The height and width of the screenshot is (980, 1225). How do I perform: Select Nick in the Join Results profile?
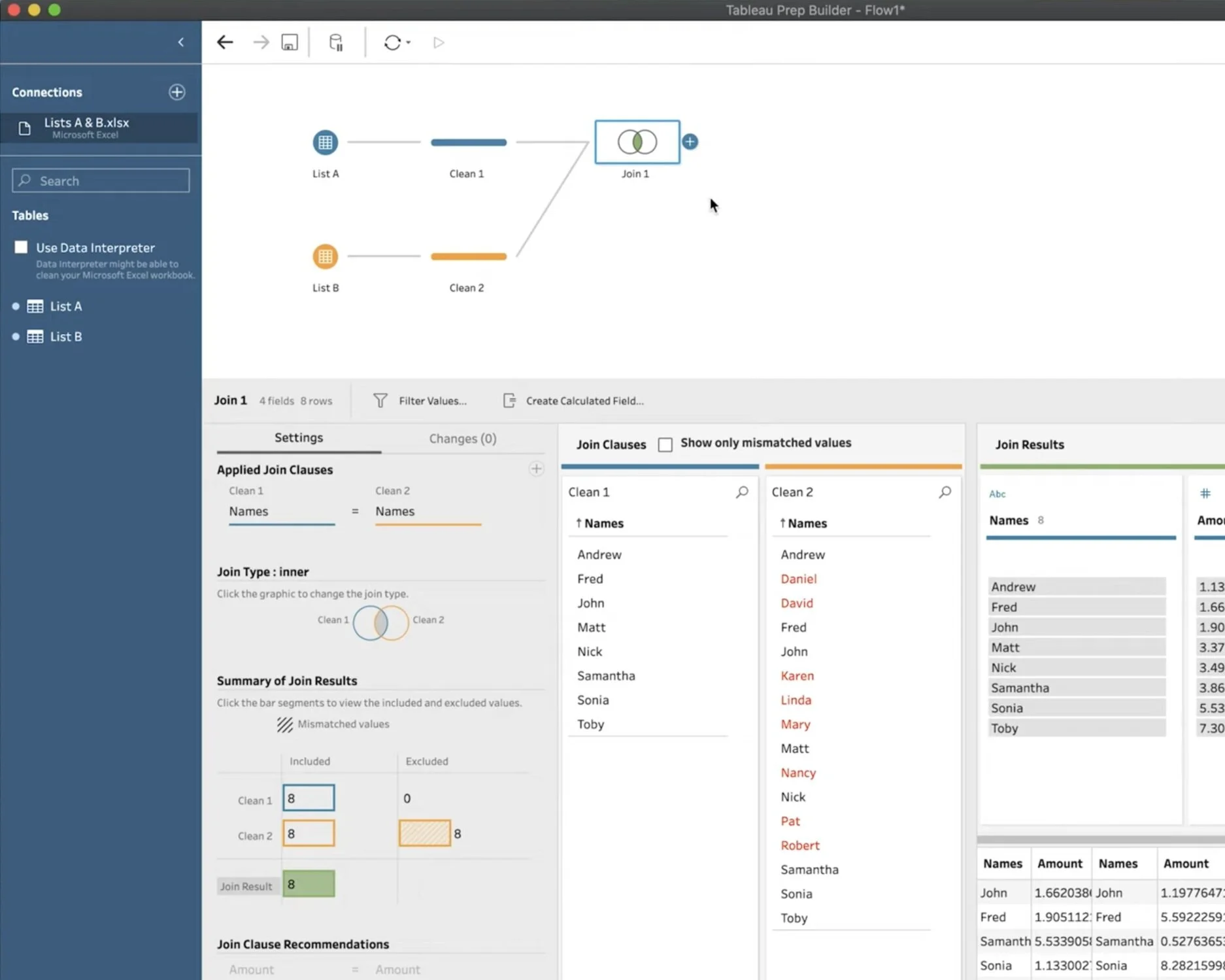1077,667
